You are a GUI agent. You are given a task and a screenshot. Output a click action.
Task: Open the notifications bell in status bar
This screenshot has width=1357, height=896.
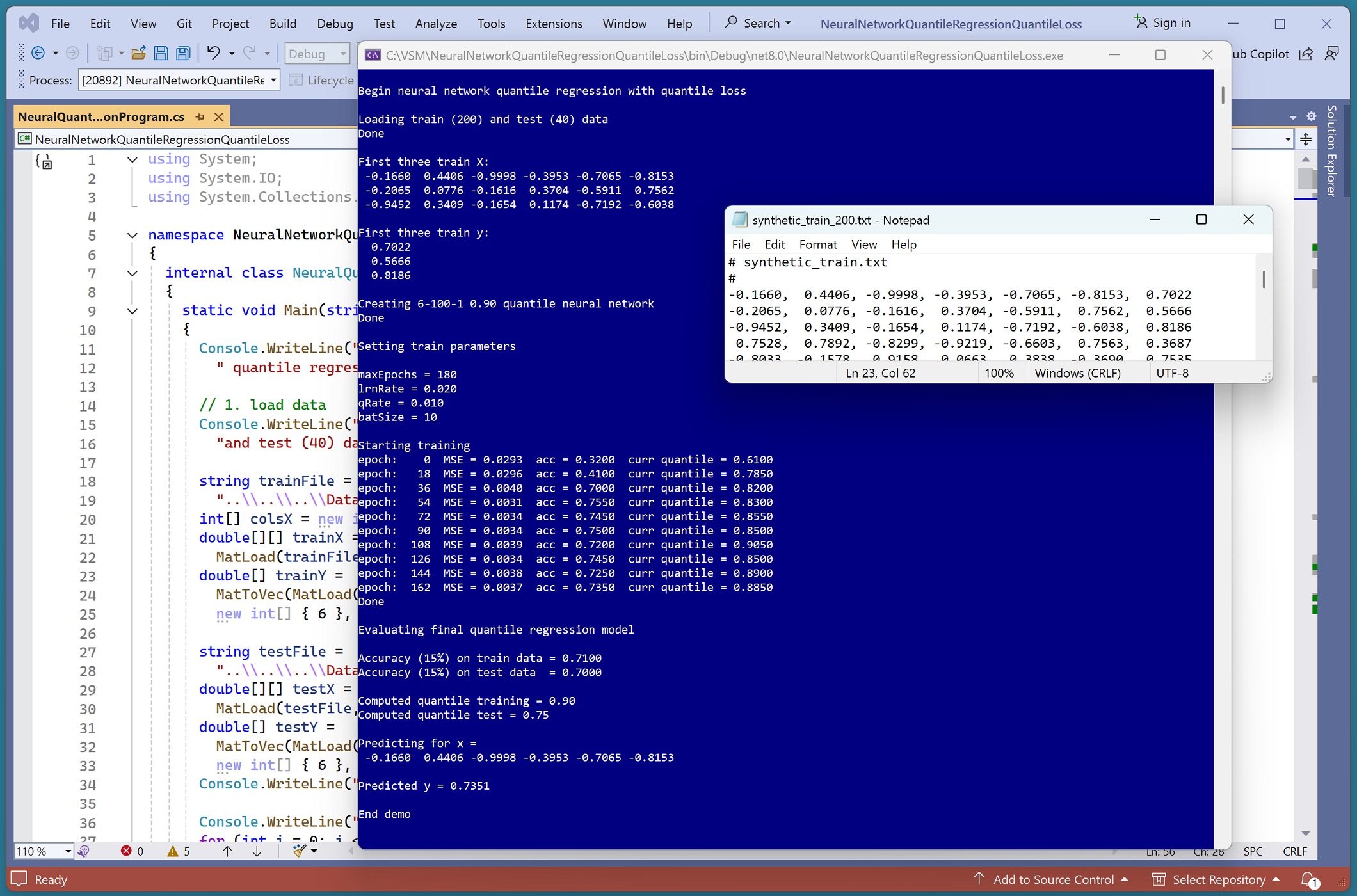[x=1310, y=879]
